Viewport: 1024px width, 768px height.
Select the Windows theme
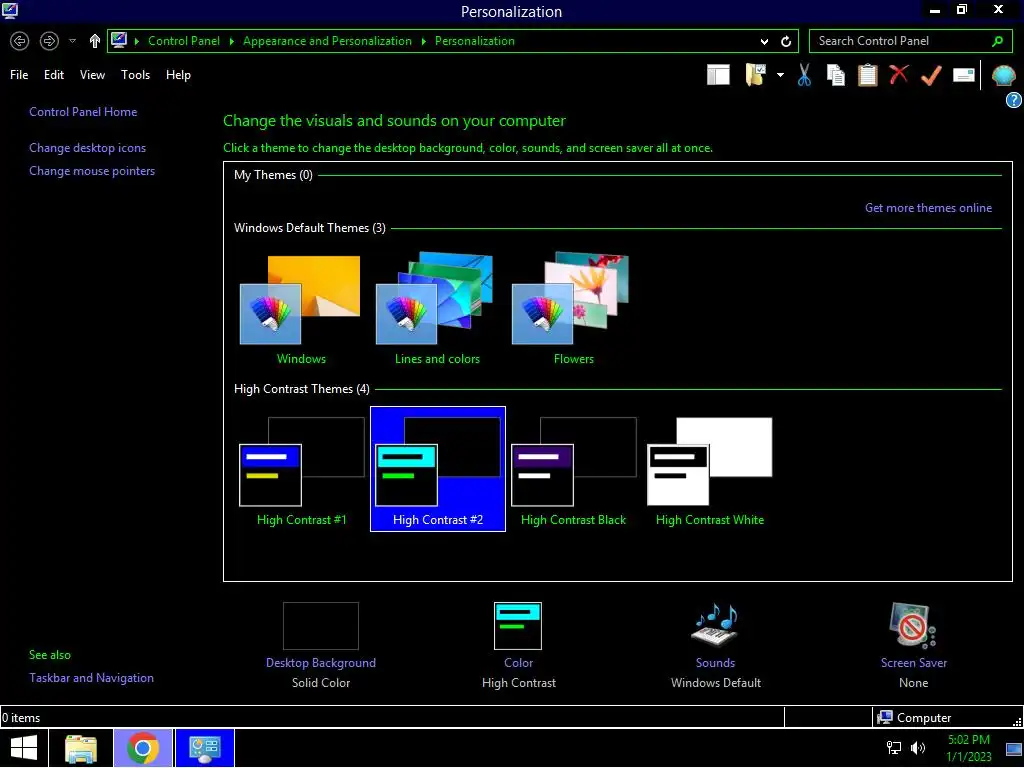pyautogui.click(x=300, y=310)
